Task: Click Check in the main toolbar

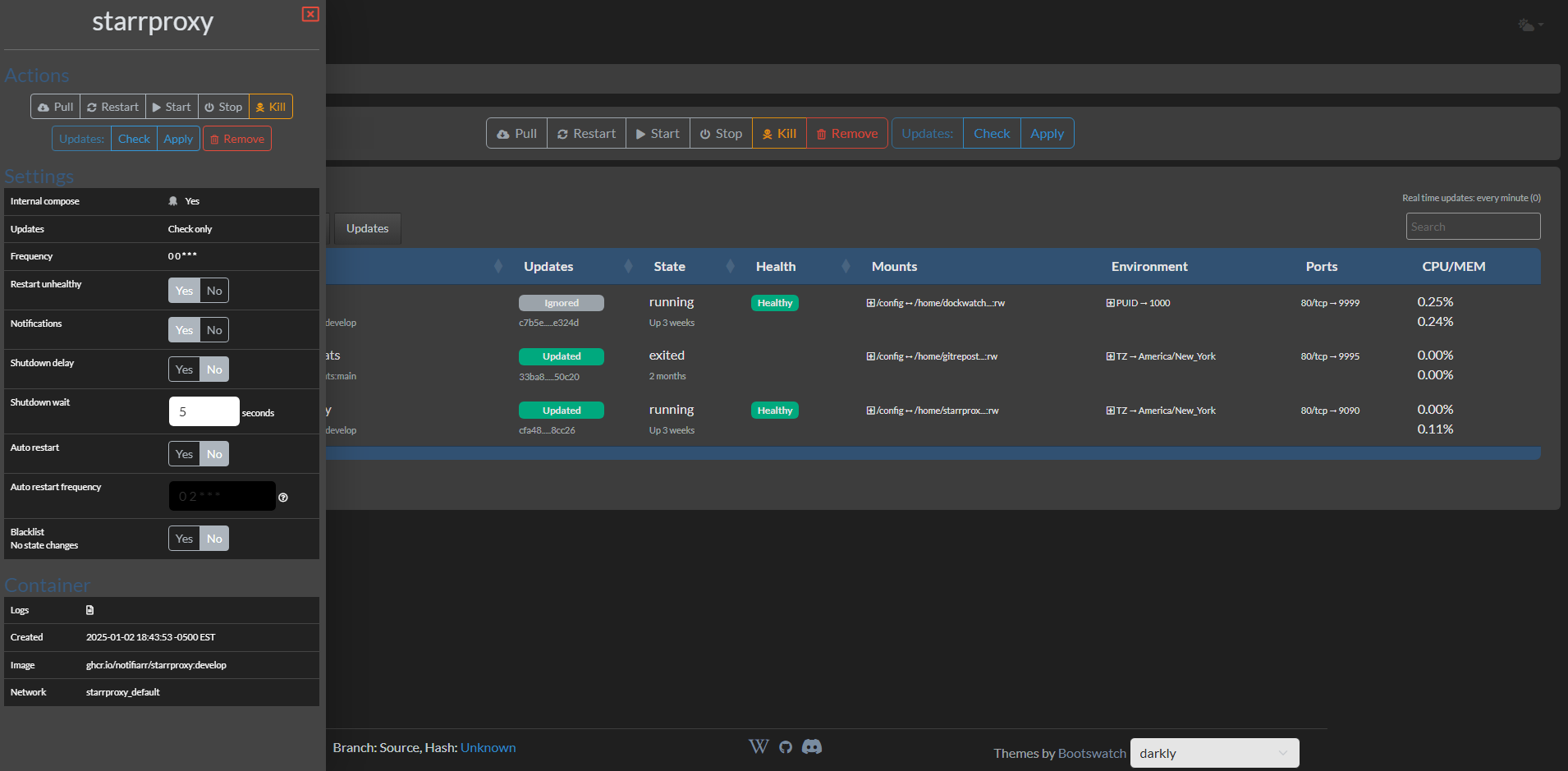Action: point(992,134)
